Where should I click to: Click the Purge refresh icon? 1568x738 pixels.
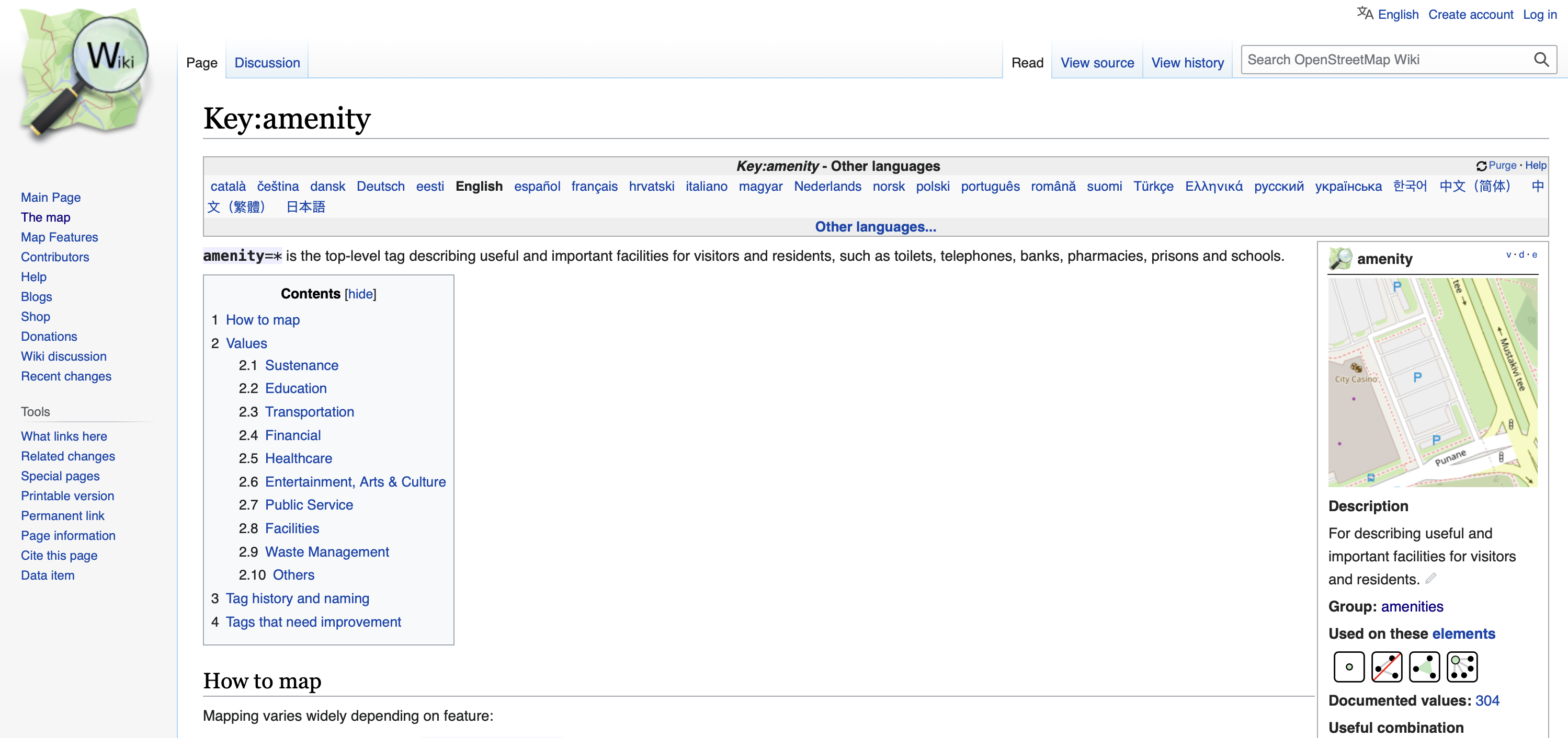1481,166
